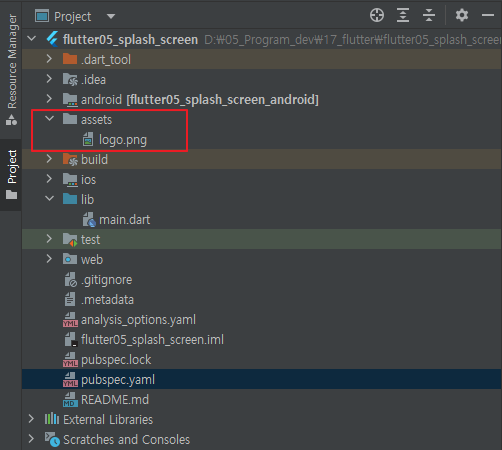
Task: Click the android module folder icon
Action: tap(70, 99)
